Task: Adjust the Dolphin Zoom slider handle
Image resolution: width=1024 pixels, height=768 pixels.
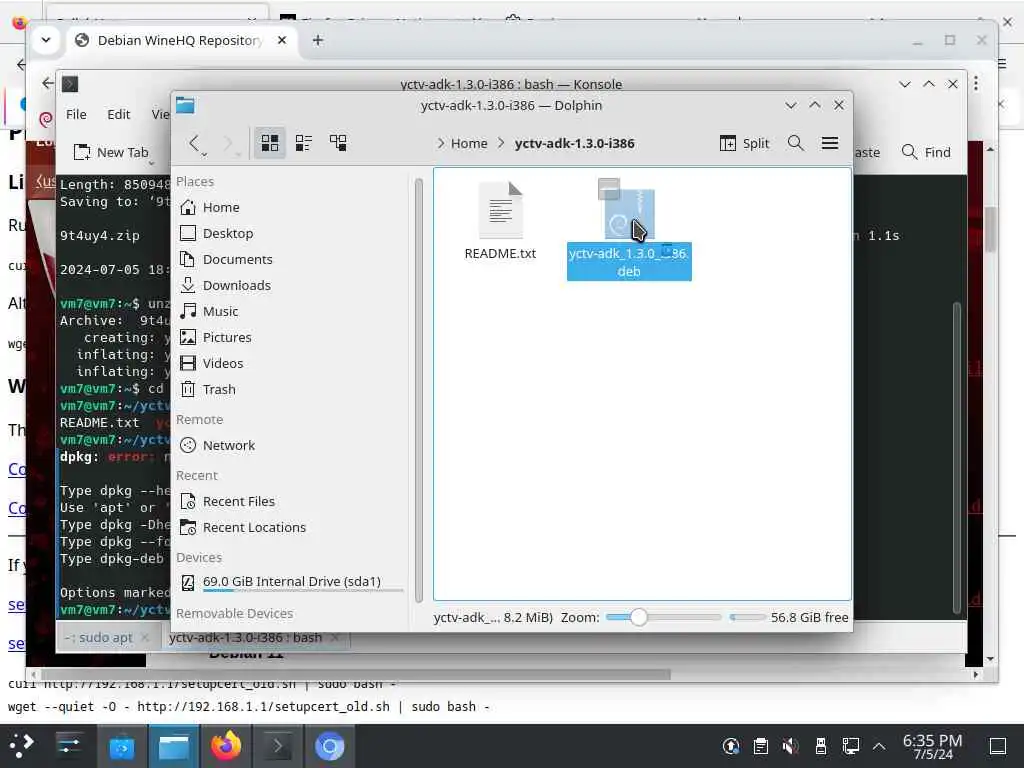Action: pos(639,617)
